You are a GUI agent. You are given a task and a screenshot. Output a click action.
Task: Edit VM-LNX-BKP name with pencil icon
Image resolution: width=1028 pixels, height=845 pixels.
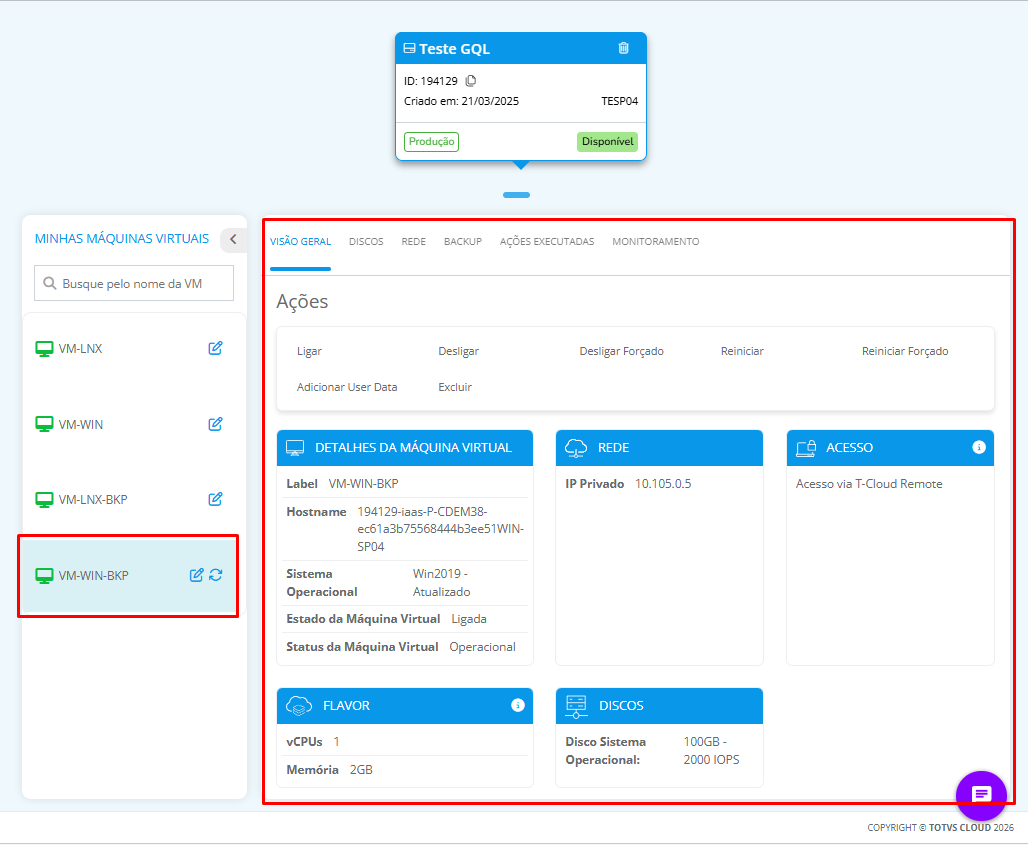pos(215,499)
